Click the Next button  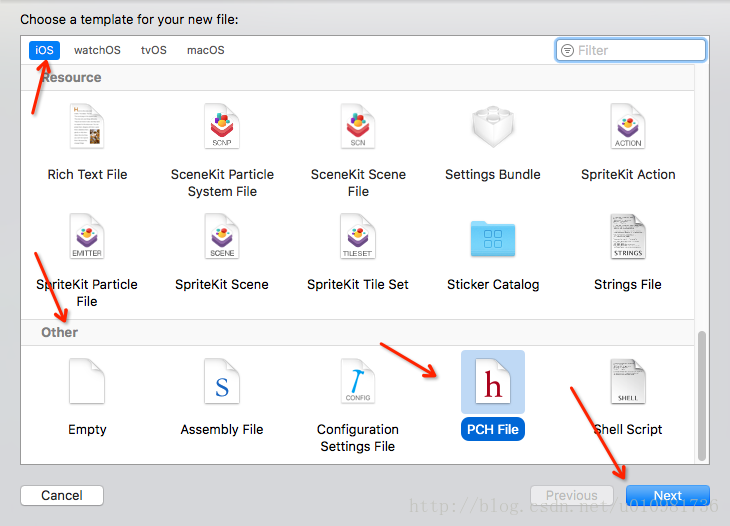[x=668, y=495]
